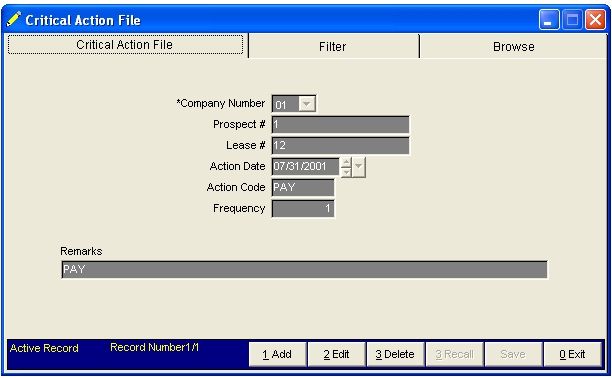The width and height of the screenshot is (612, 378).
Task: Open the Action Date calendar dropdown arrow
Action: pos(359,167)
